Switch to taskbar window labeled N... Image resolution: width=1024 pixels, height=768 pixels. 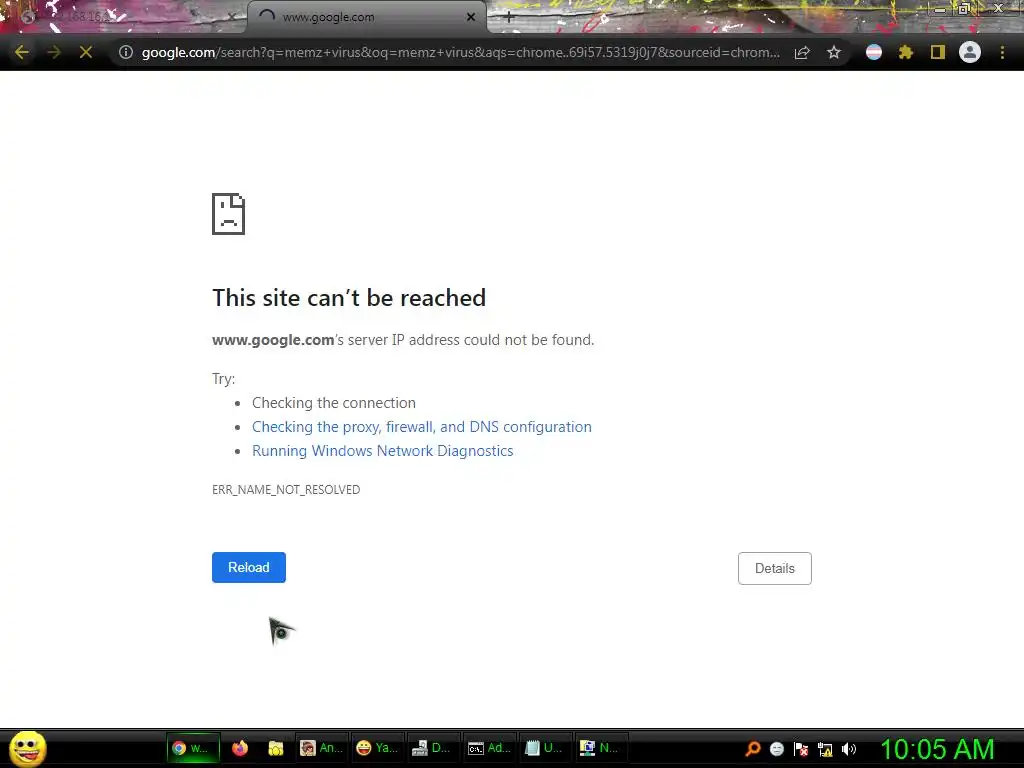coord(601,748)
